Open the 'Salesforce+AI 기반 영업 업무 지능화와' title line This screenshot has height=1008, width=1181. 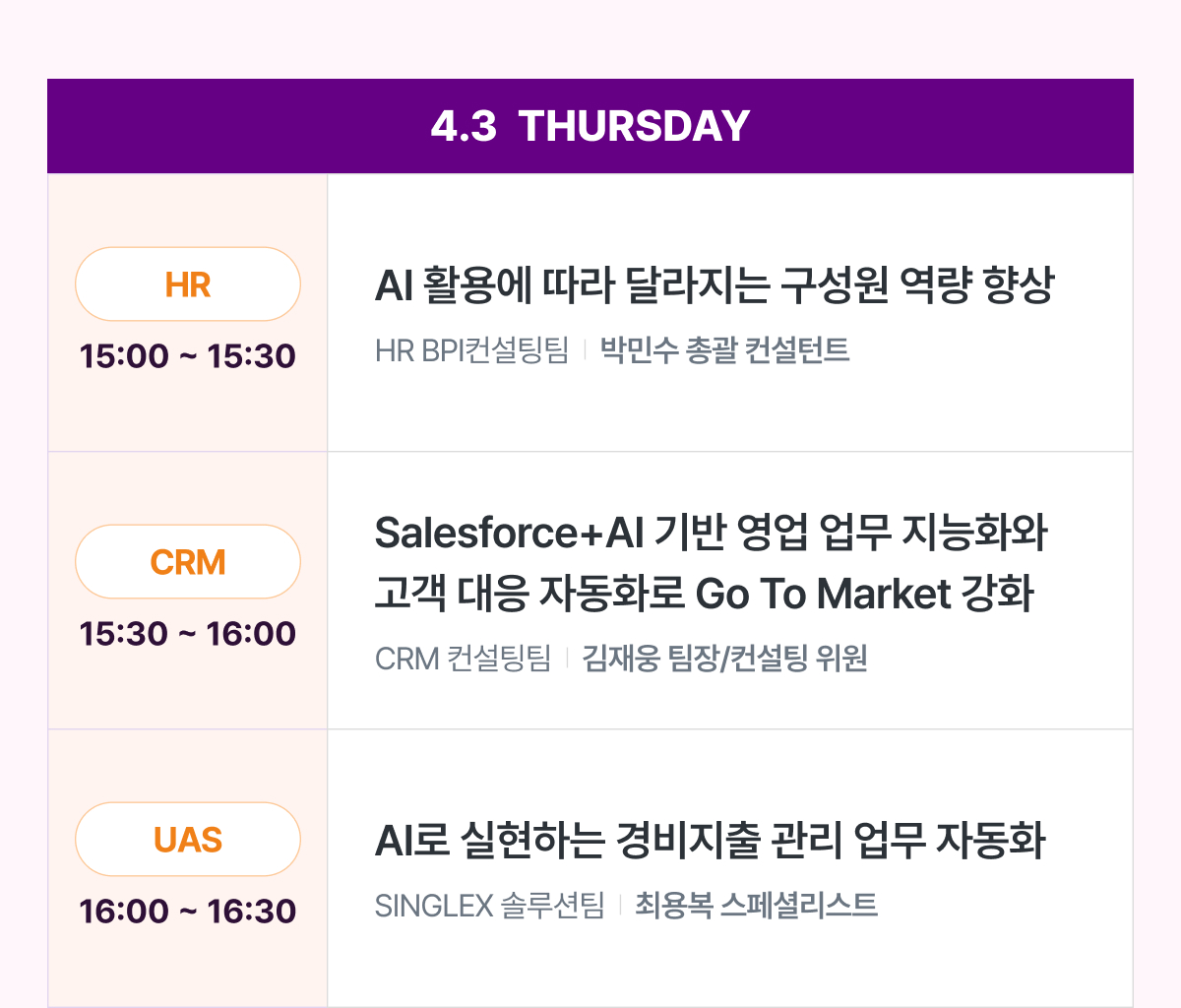click(712, 533)
